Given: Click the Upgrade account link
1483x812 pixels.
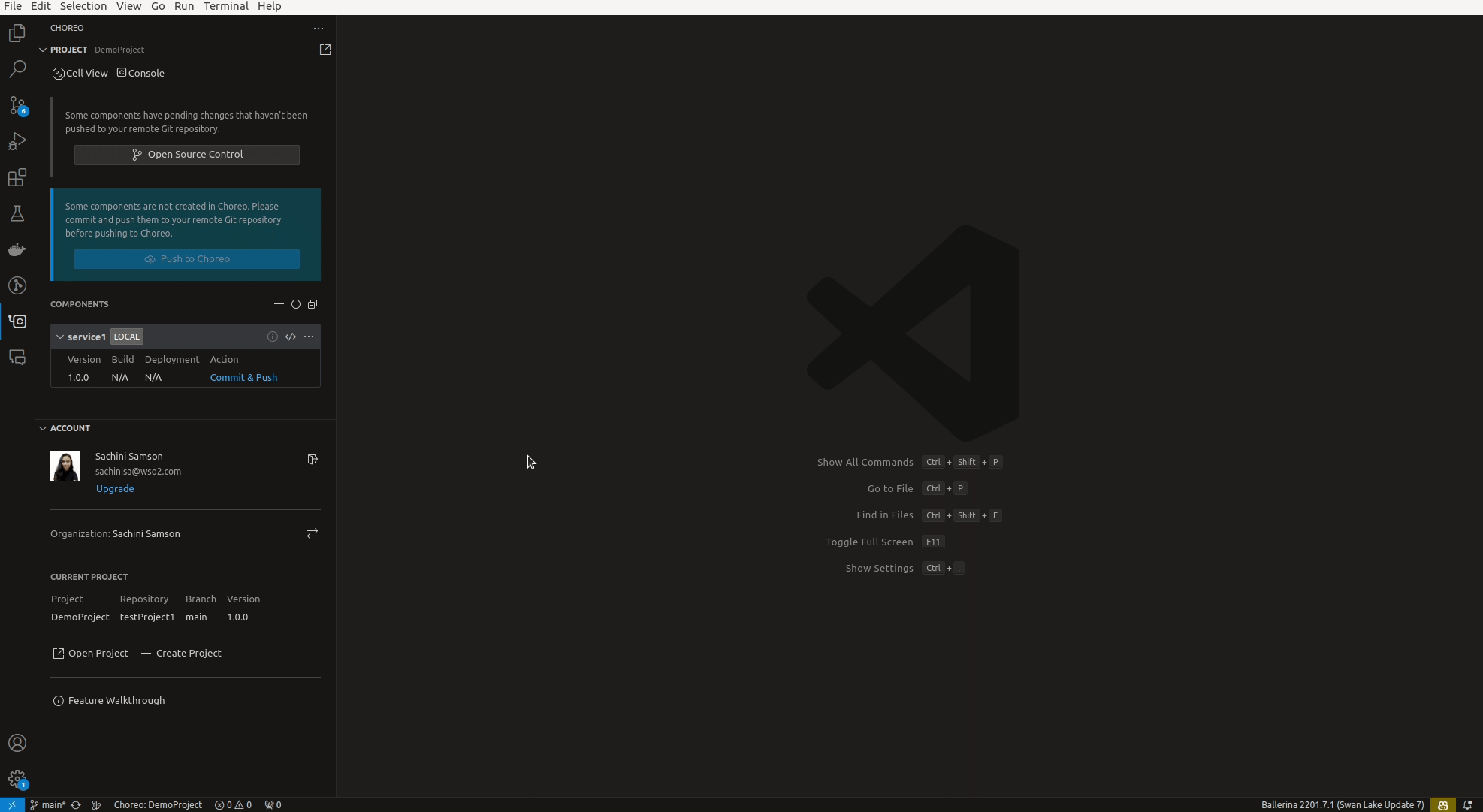Looking at the screenshot, I should [x=115, y=489].
